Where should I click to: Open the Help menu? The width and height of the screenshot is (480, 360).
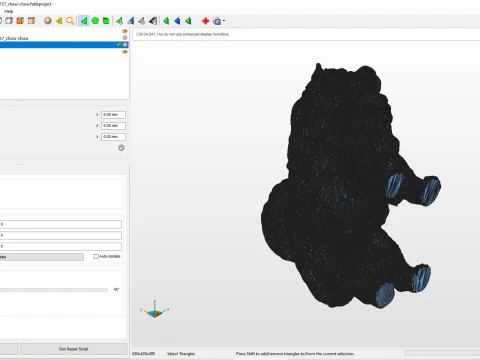point(9,11)
